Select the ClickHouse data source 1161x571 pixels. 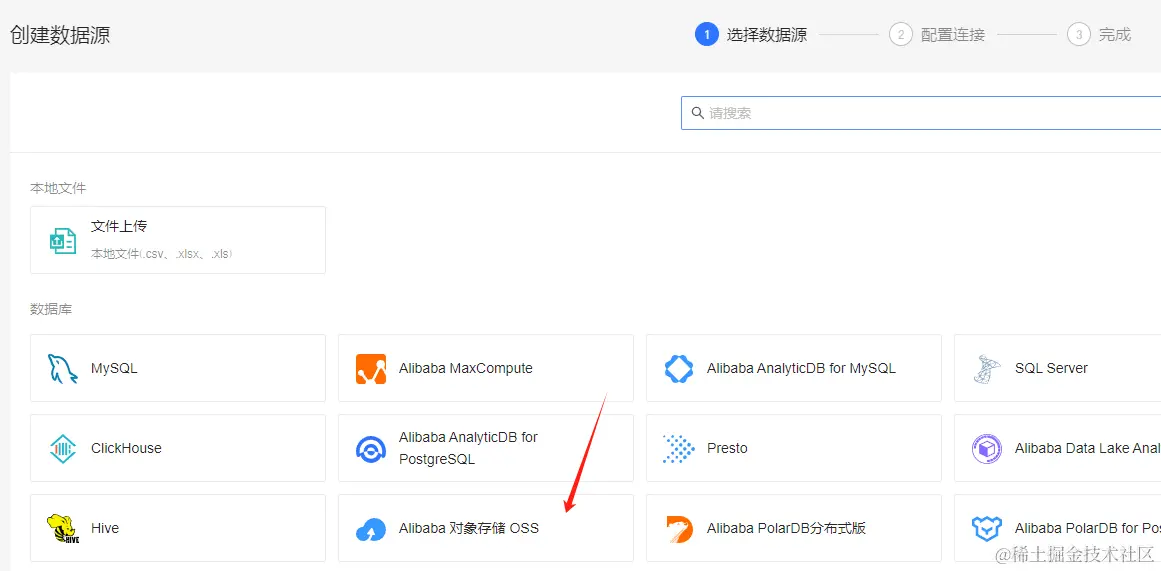[178, 448]
